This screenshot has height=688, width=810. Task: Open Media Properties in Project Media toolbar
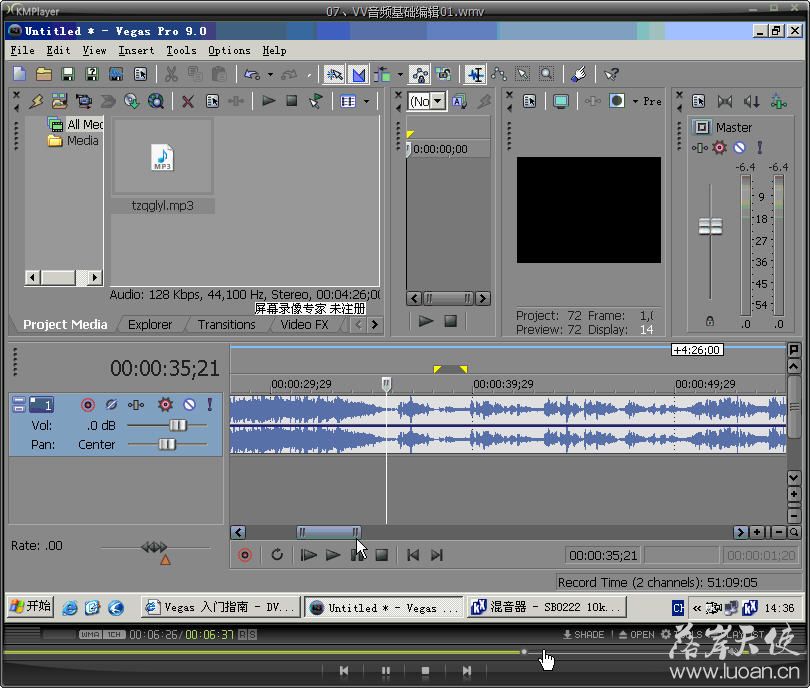pos(212,101)
